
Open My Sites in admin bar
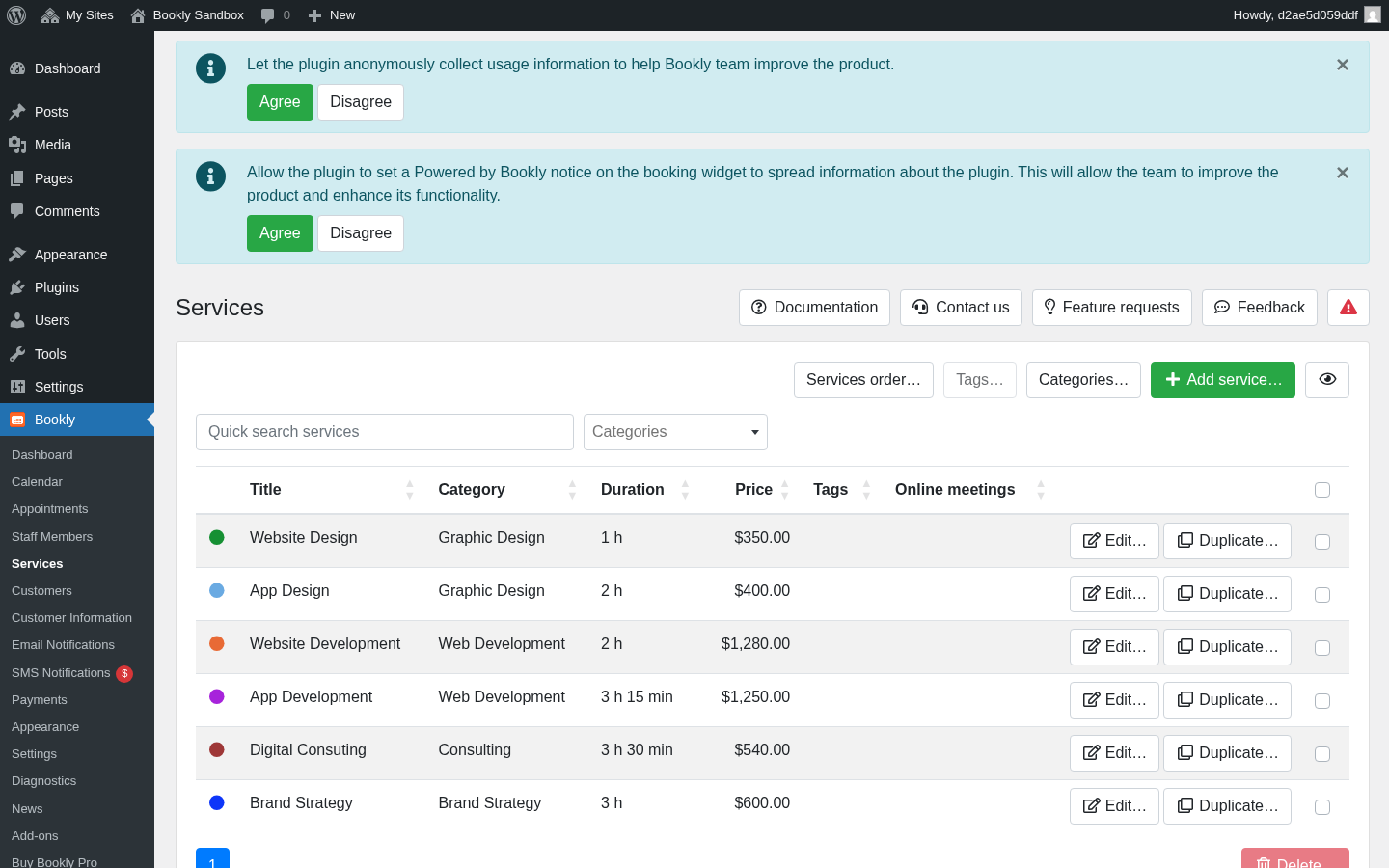coord(77,15)
